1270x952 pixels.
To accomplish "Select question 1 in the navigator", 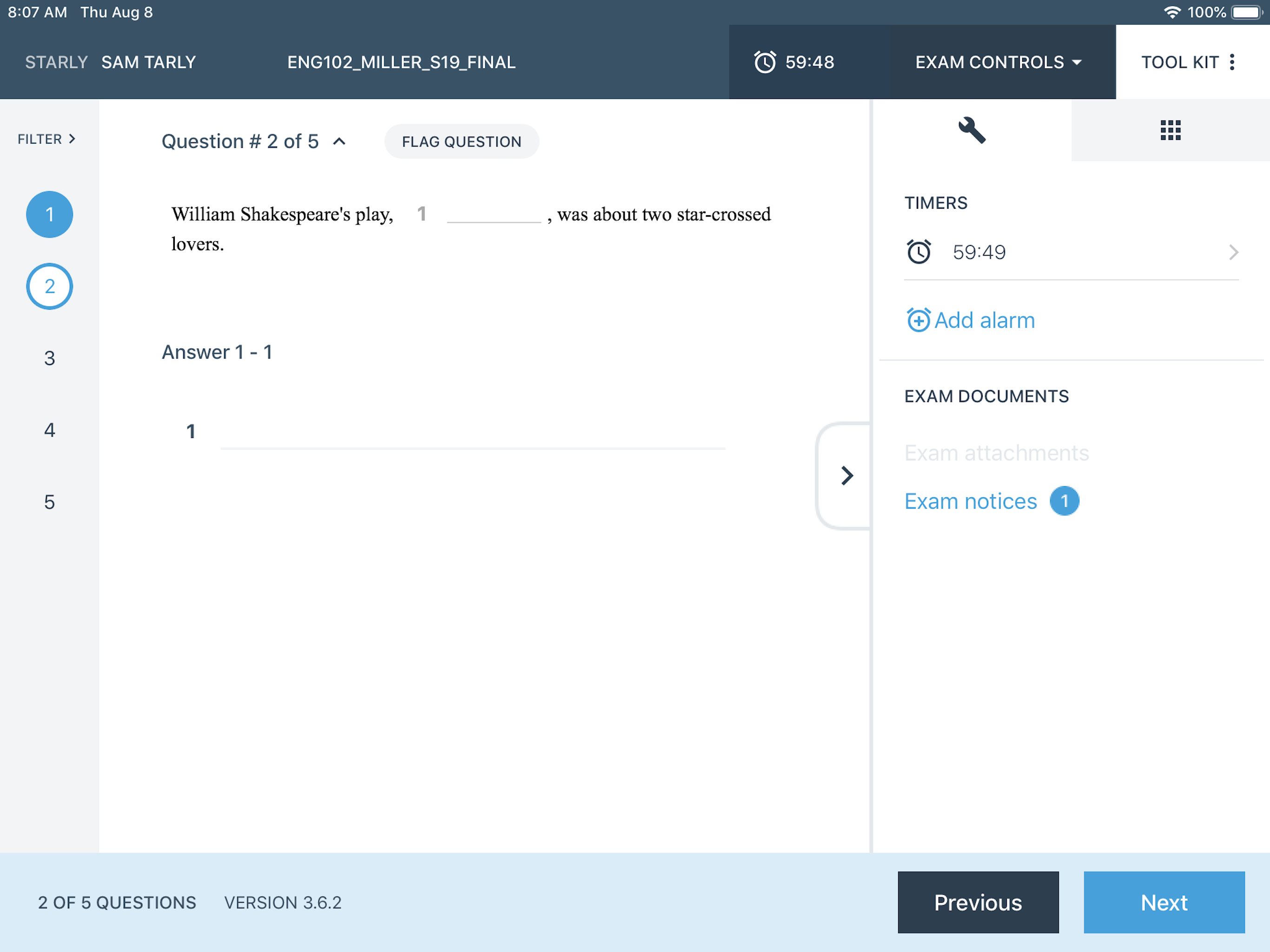I will pyautogui.click(x=49, y=214).
